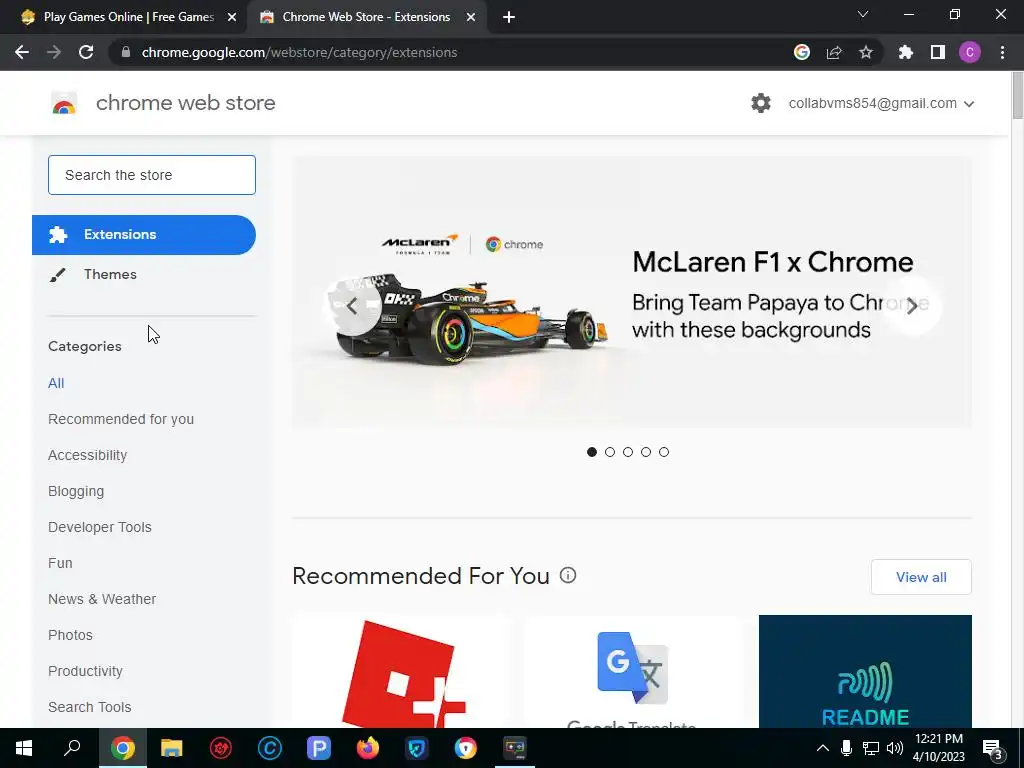Screen dimensions: 1024x768
Task: Select the fifth carousel dot
Action: pyautogui.click(x=664, y=452)
